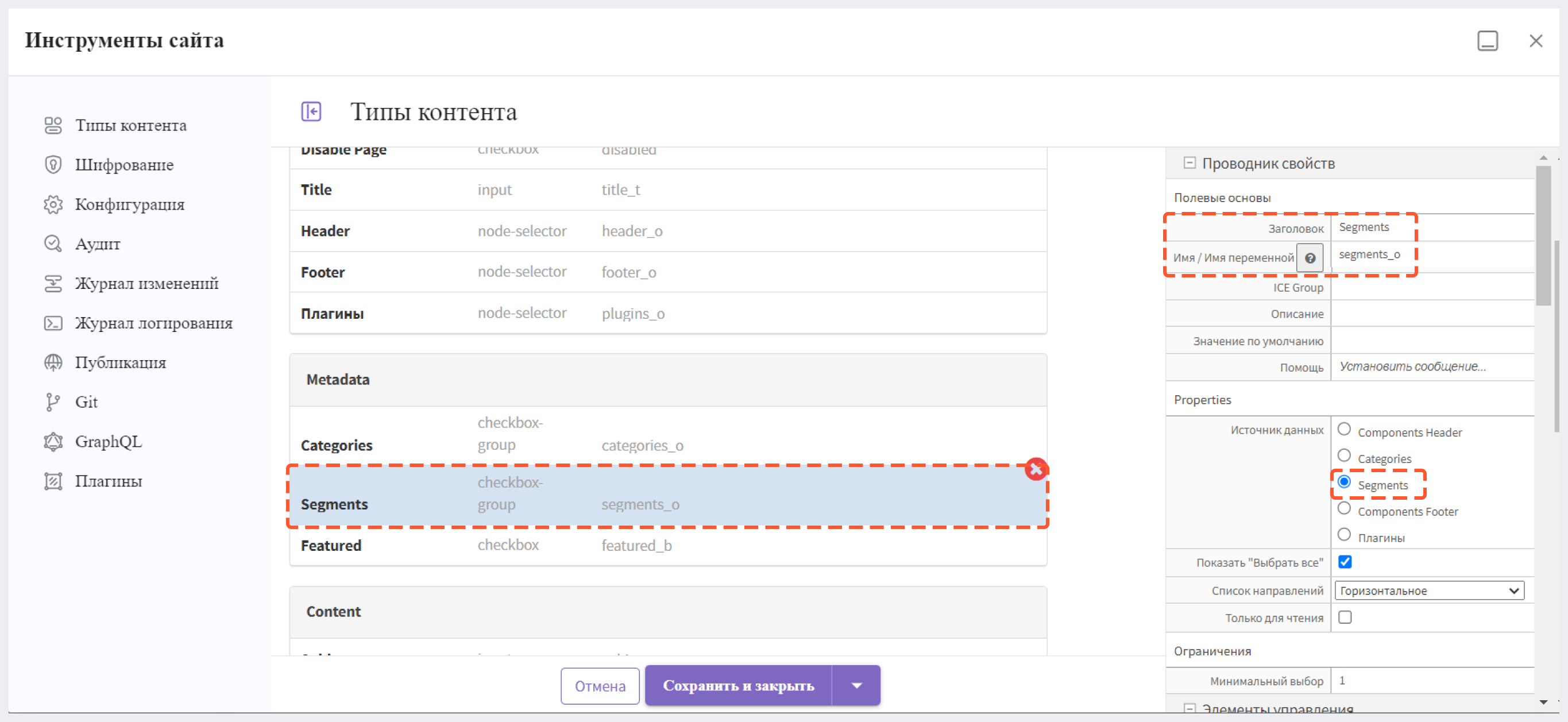This screenshot has width=1568, height=722.
Task: Select the Header field row
Action: pyautogui.click(x=668, y=231)
